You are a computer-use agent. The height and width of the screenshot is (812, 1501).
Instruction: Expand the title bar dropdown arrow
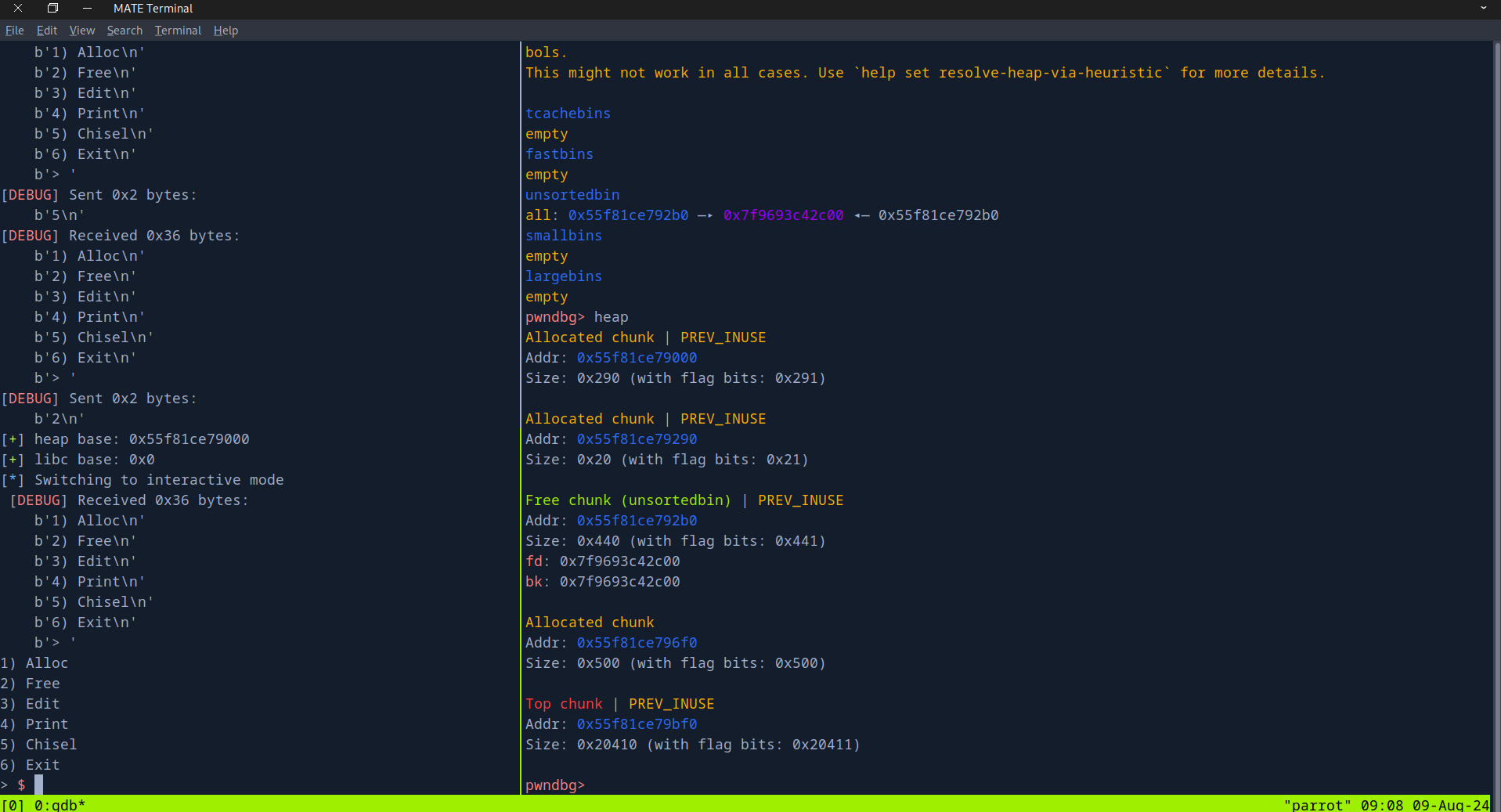(x=1483, y=9)
